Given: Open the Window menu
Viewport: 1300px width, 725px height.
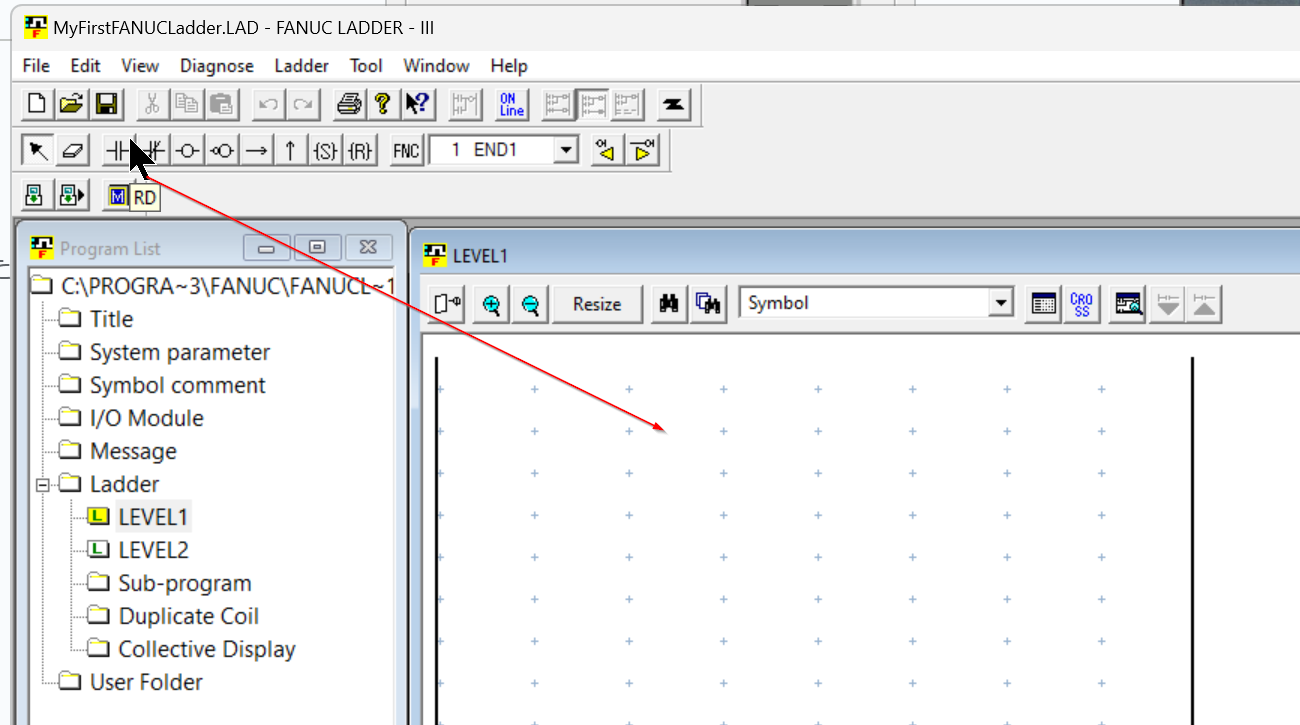Looking at the screenshot, I should click(x=436, y=66).
